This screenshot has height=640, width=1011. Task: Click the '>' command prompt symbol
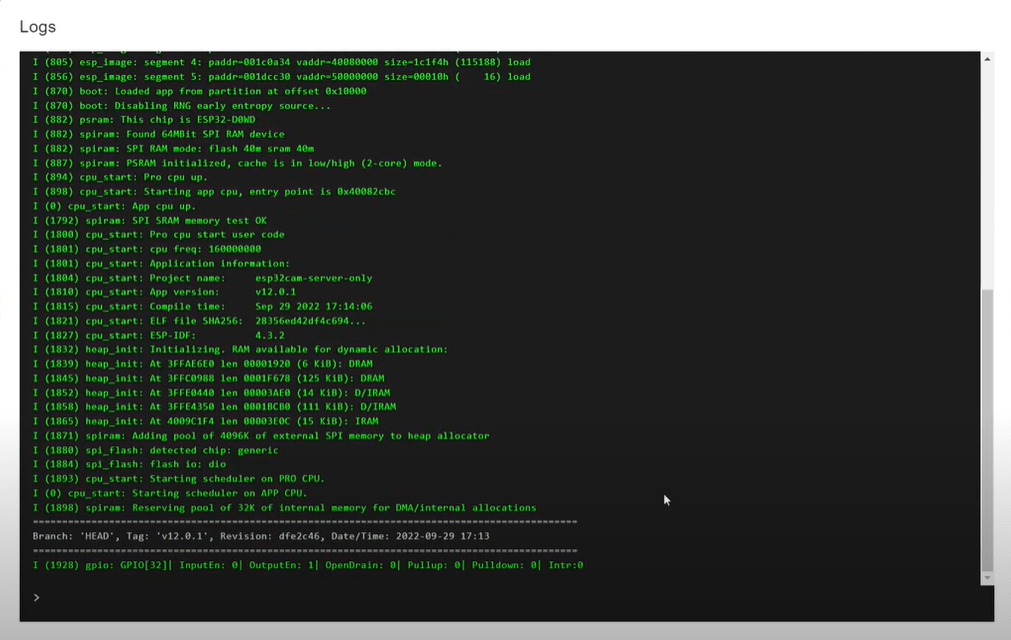[36, 597]
